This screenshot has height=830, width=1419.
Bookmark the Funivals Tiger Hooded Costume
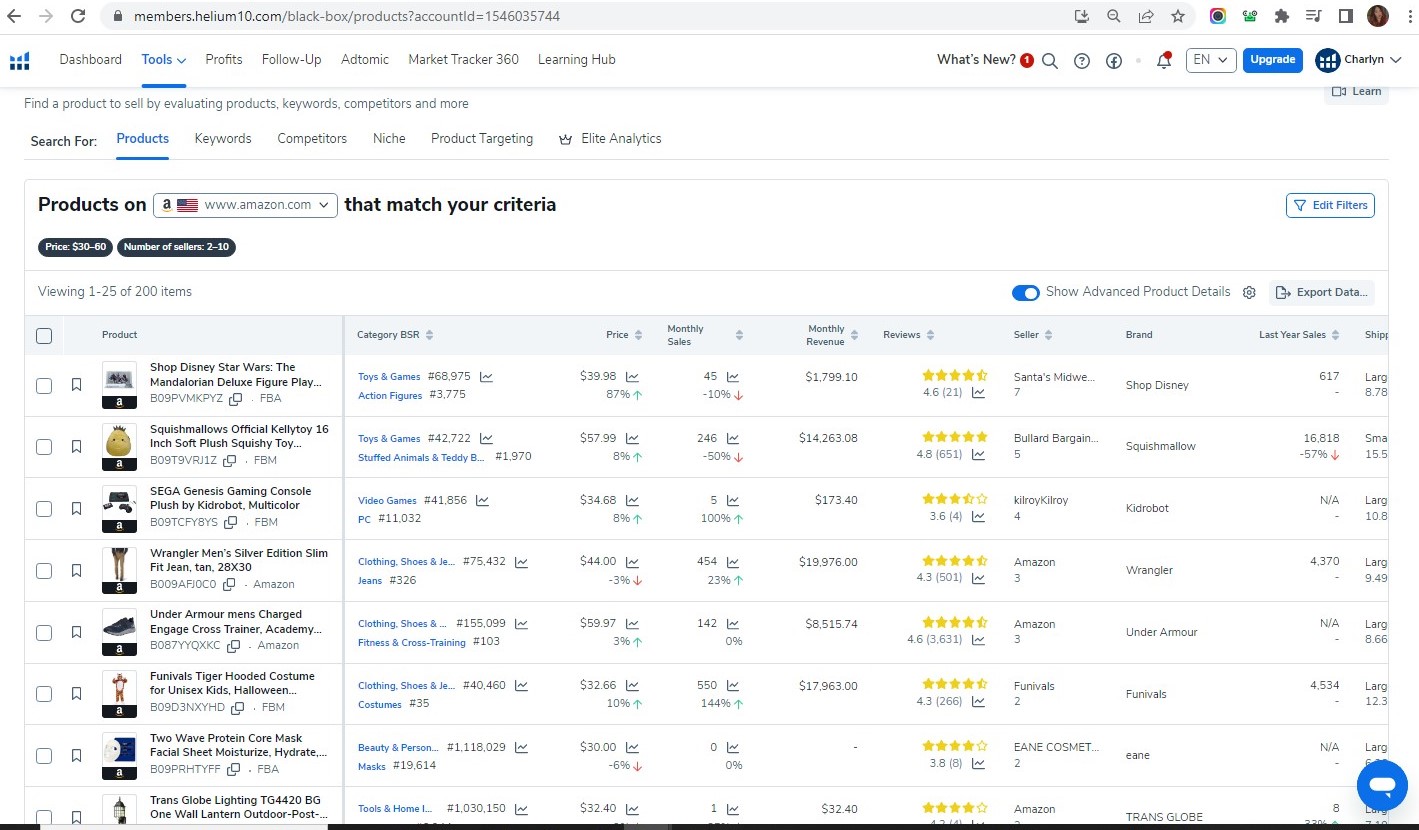point(76,694)
